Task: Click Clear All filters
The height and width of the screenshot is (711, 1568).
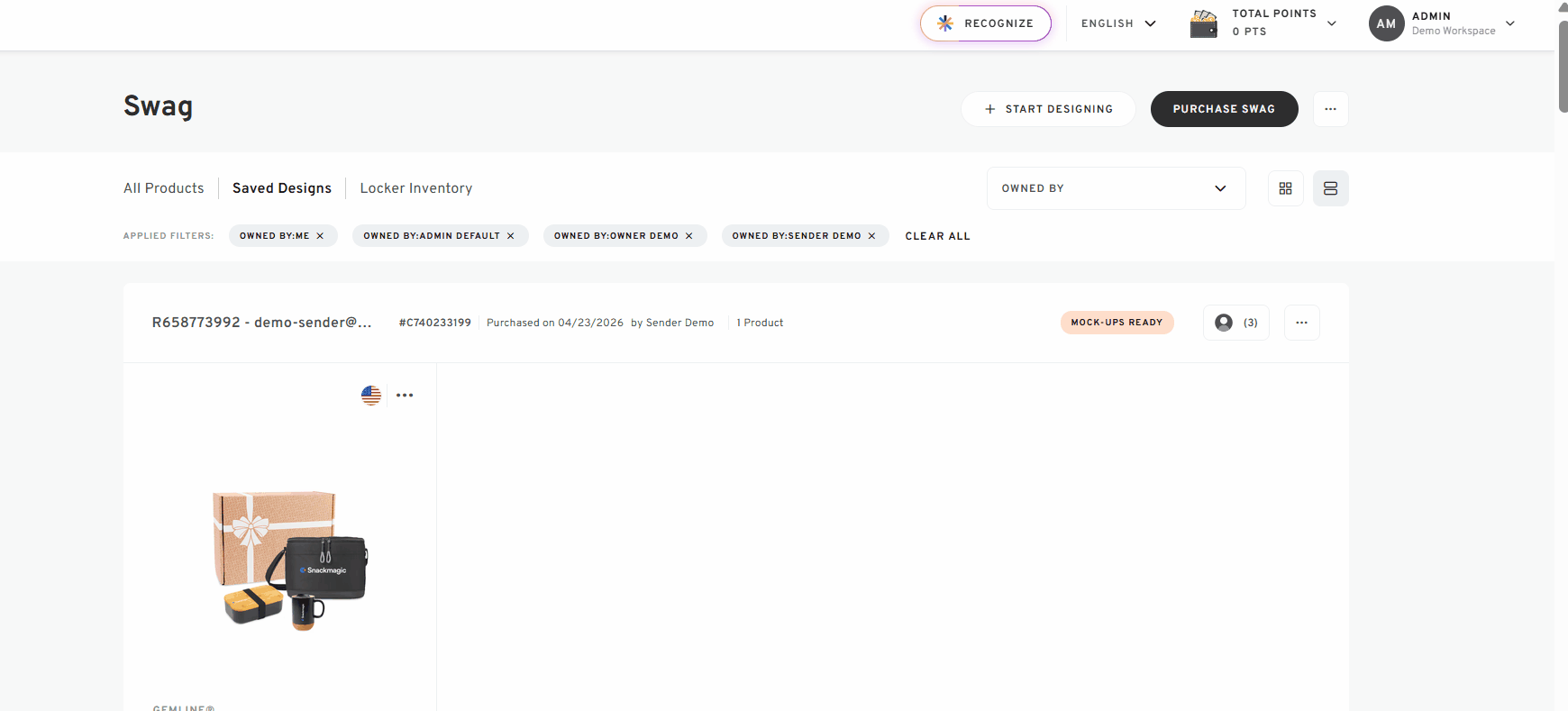Action: 937,236
